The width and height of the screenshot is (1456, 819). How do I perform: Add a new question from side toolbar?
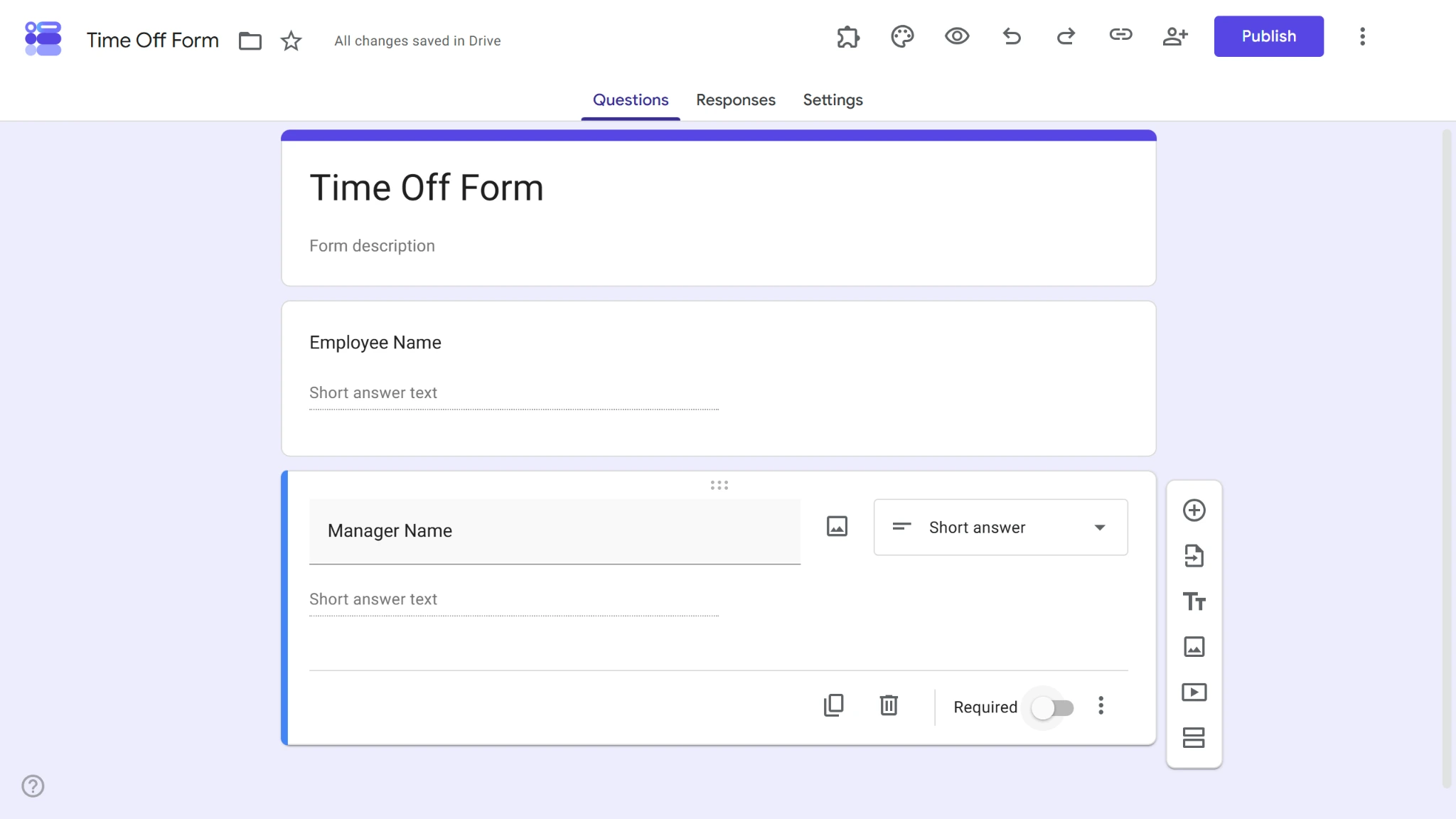pos(1194,510)
